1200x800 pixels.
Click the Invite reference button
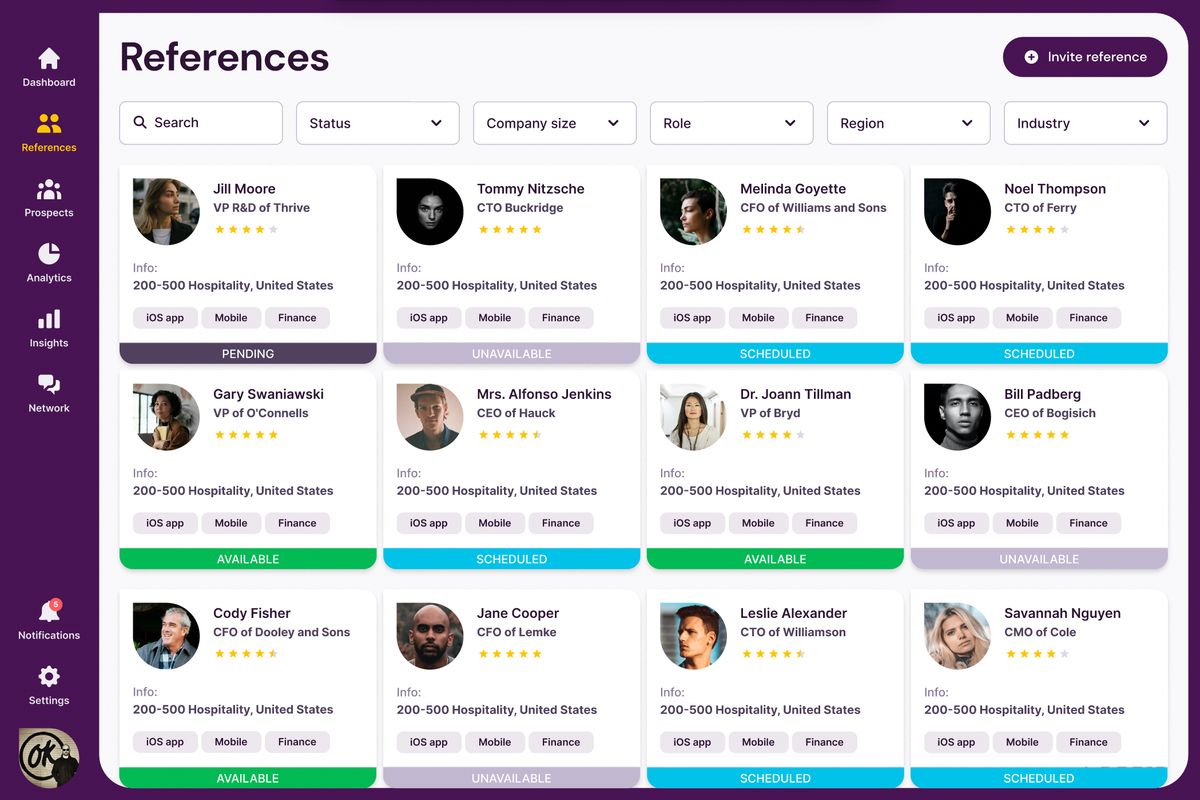(1085, 57)
